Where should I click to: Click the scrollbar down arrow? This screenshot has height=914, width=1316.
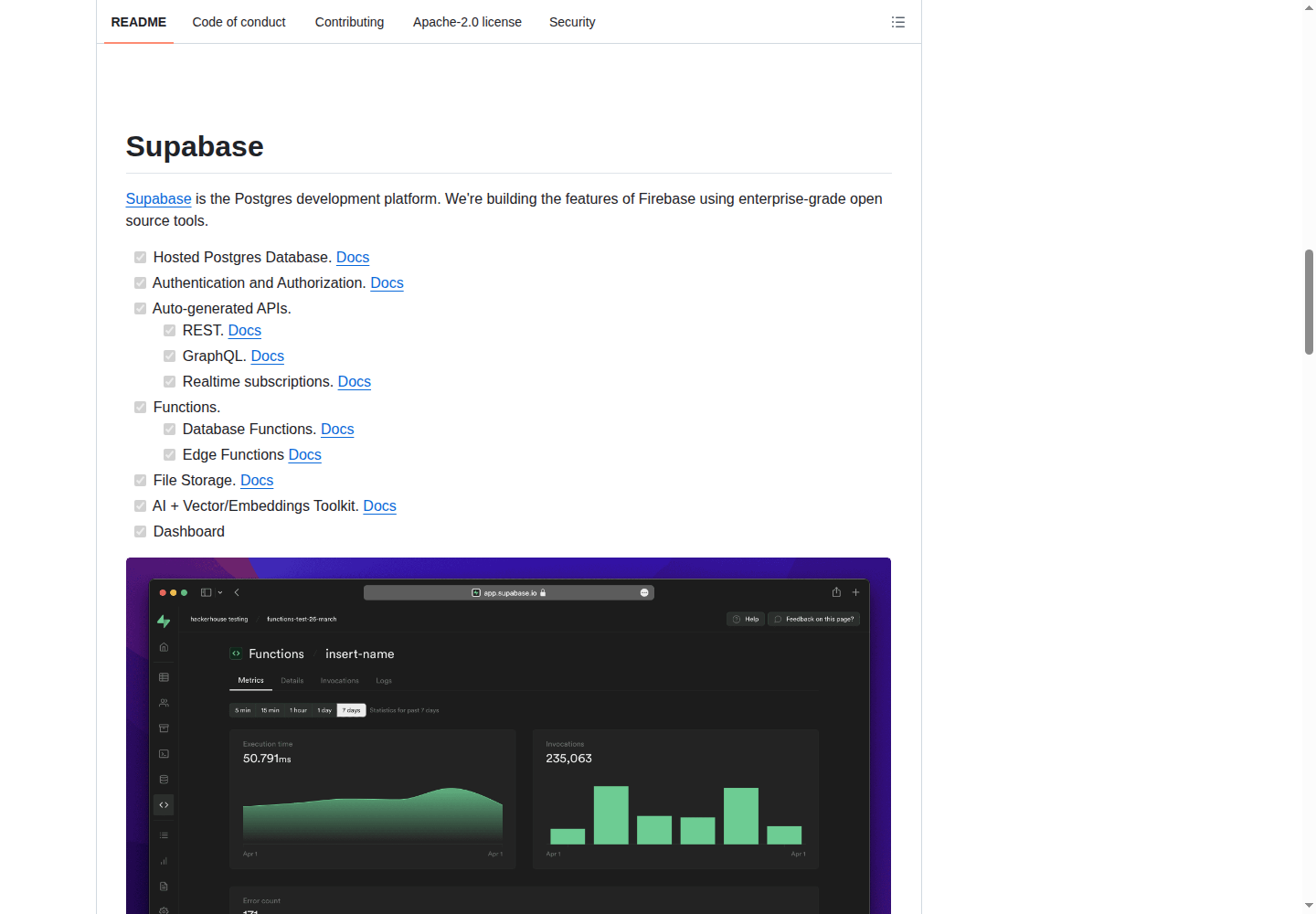[1309, 906]
